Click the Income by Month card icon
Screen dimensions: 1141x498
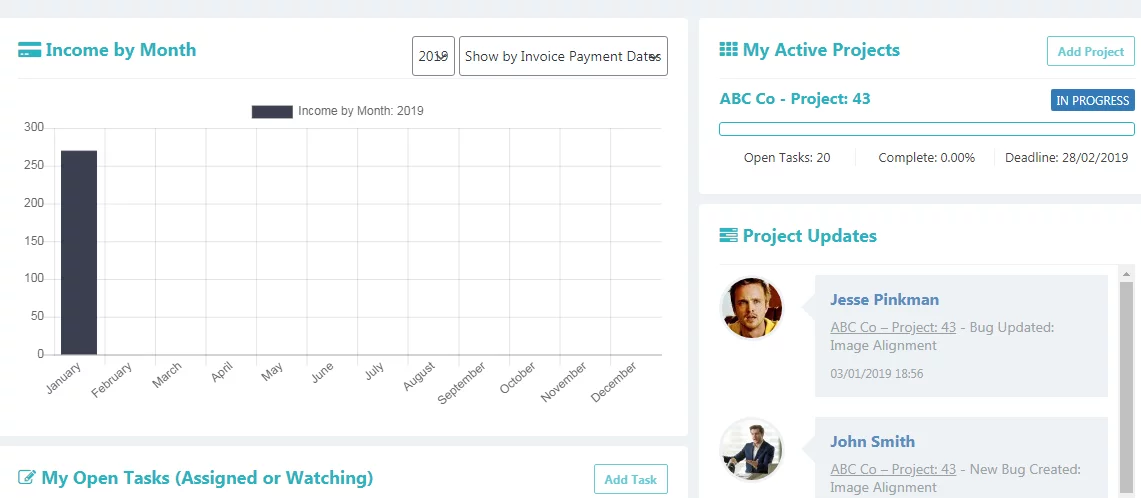(29, 50)
